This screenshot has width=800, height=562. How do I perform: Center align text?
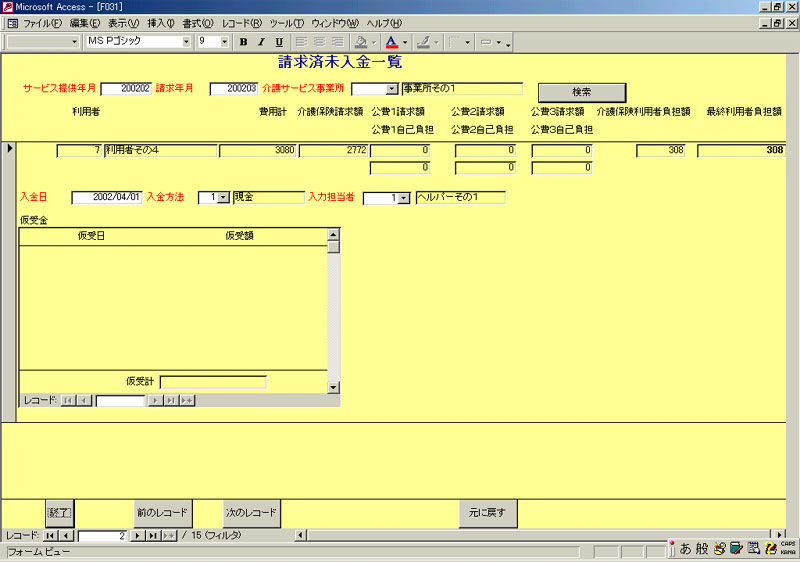point(319,42)
